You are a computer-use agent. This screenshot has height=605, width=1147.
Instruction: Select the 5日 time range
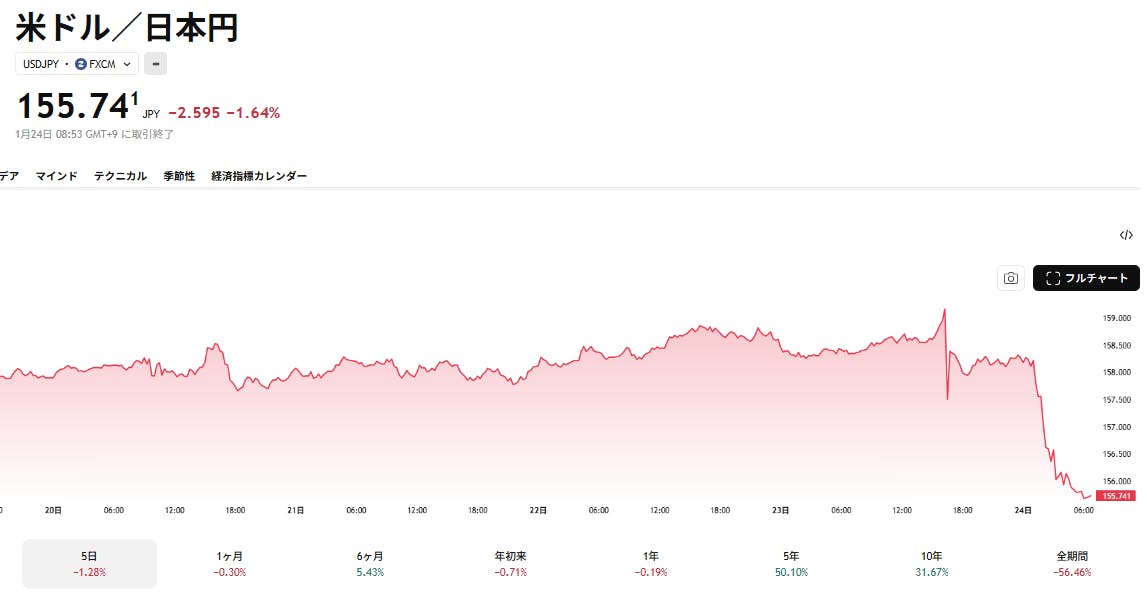point(89,563)
